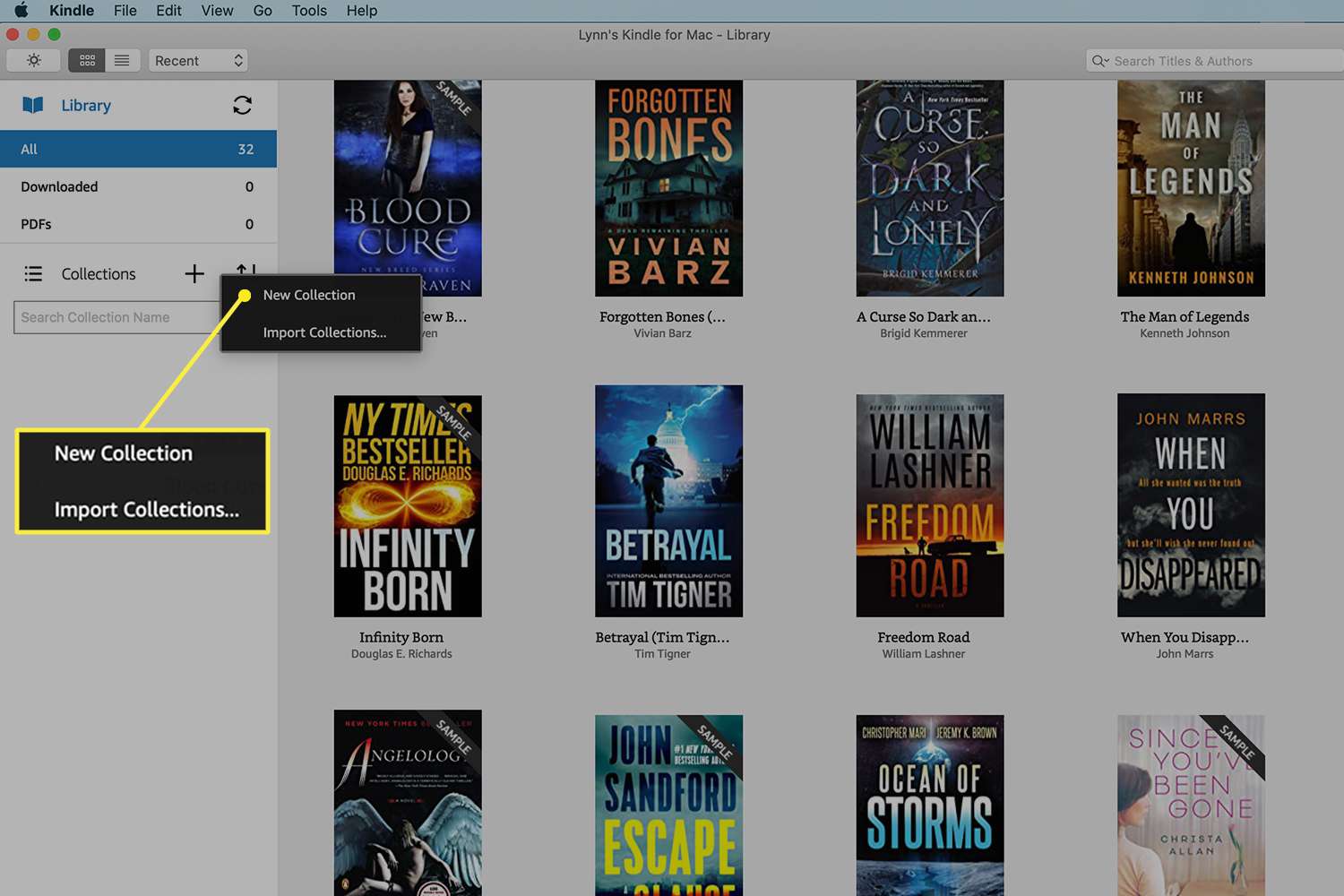Switch to list view
Screen dimensions: 1344x896
pos(122,60)
